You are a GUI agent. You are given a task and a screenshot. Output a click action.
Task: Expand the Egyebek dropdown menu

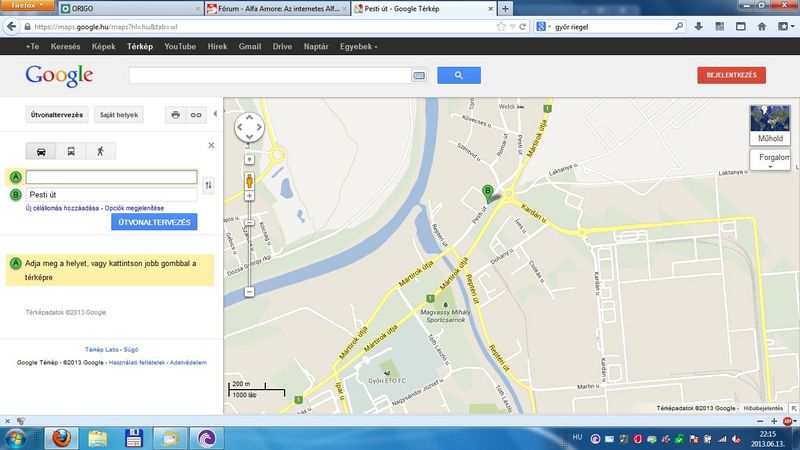(x=359, y=46)
